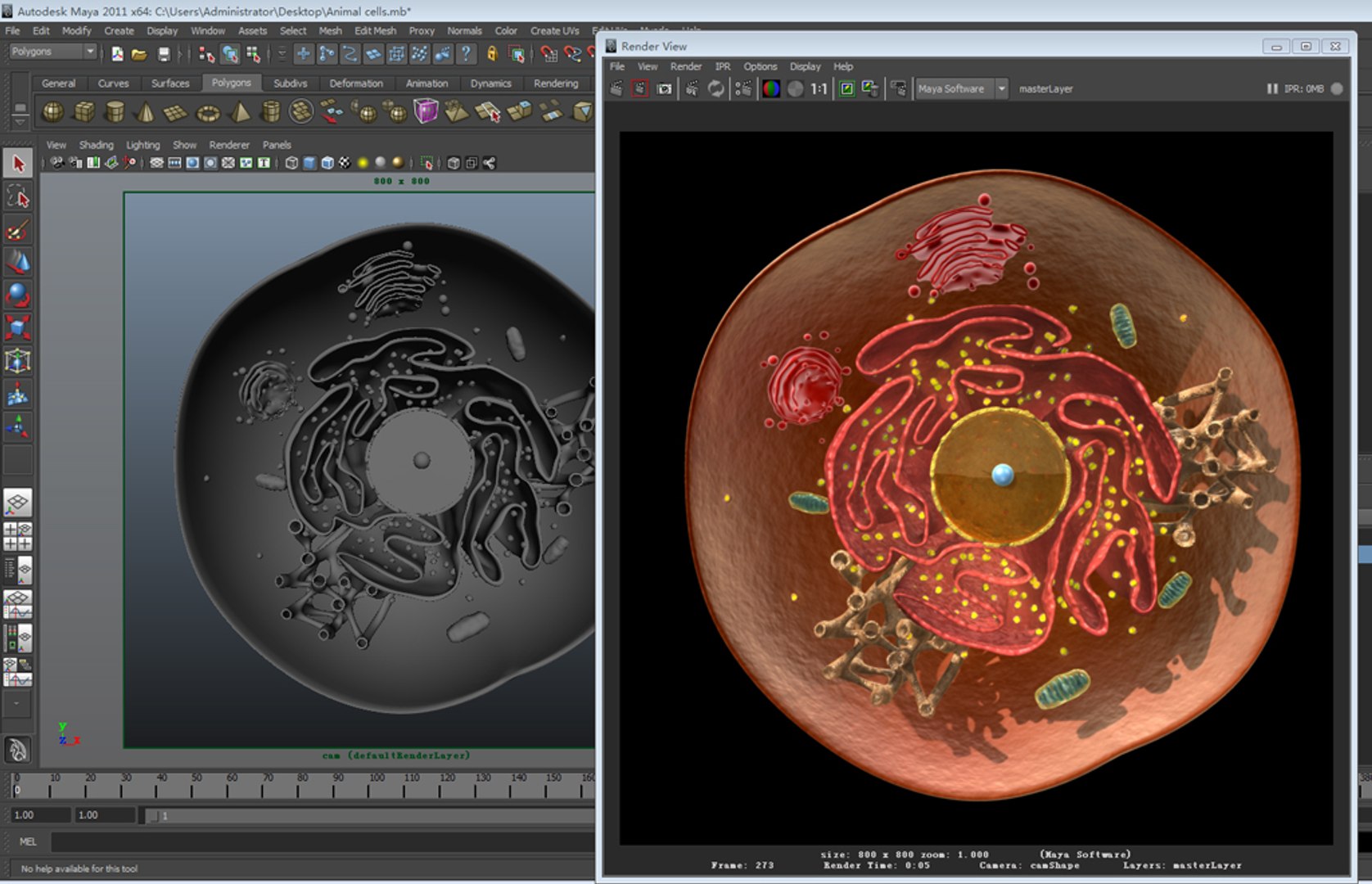
Task: Toggle the lock selection padlock icon
Action: [492, 54]
